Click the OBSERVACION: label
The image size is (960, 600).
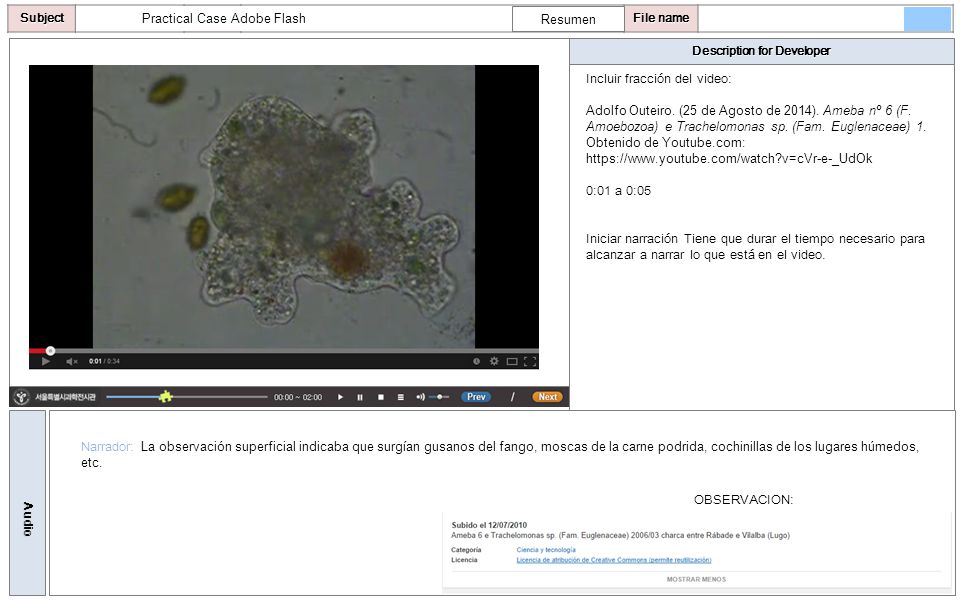tap(743, 500)
